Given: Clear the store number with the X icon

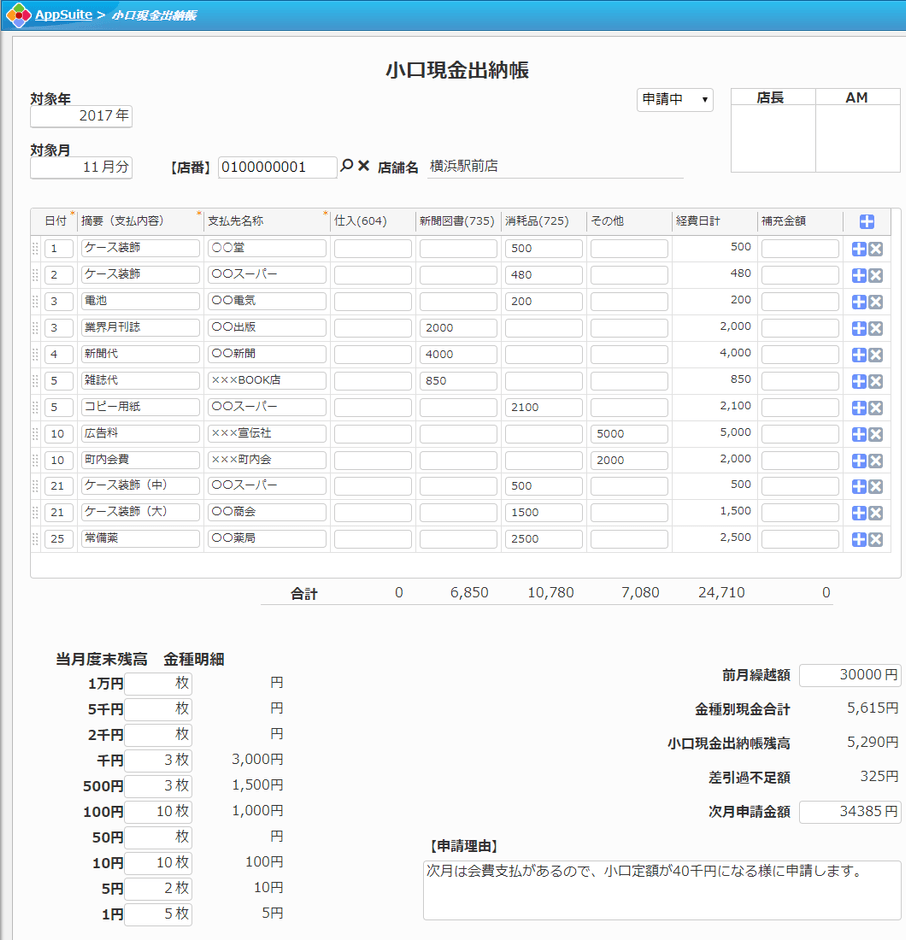Looking at the screenshot, I should [362, 167].
